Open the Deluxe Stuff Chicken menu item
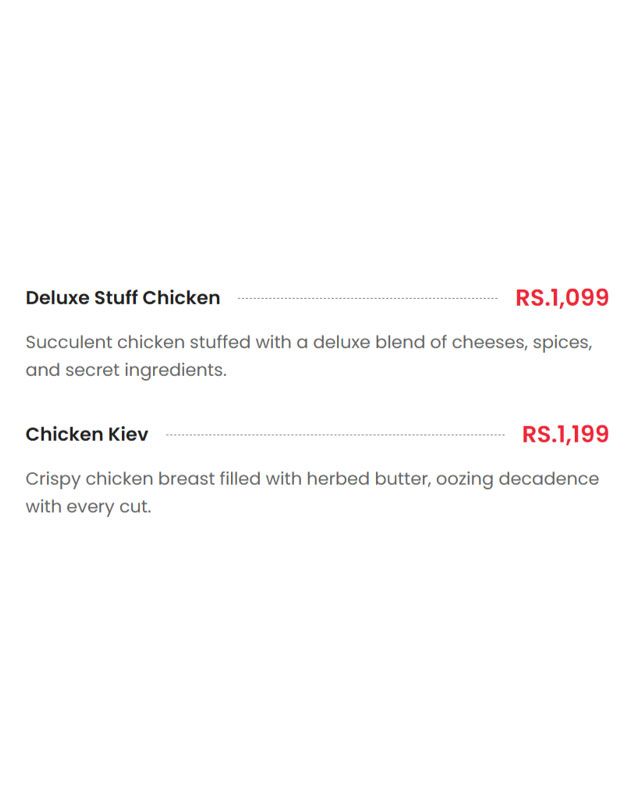638x800 pixels. [122, 298]
